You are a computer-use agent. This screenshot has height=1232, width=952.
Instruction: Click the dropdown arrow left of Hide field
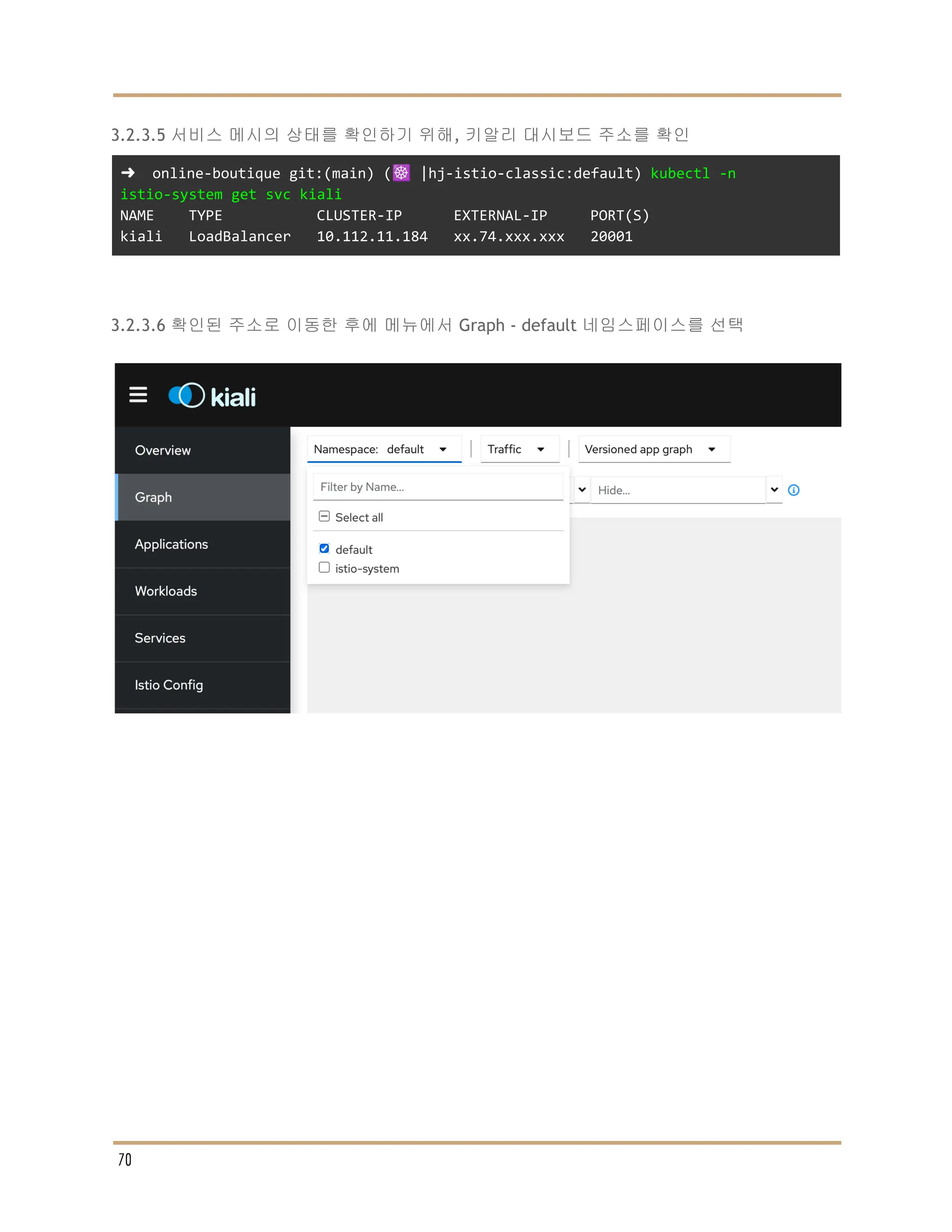pos(582,490)
